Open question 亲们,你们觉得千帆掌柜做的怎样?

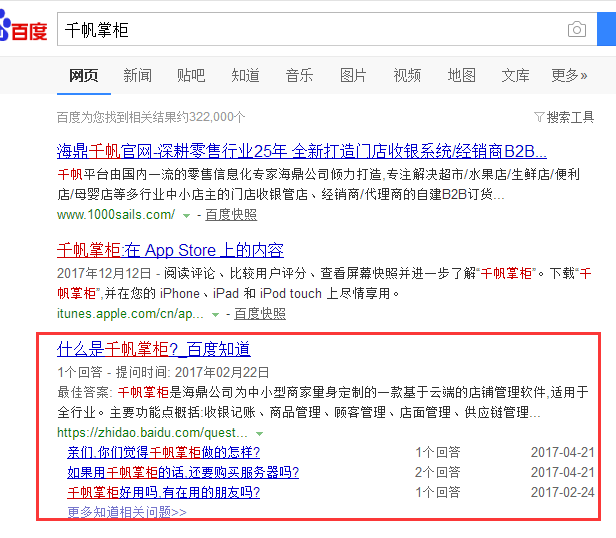(163, 452)
